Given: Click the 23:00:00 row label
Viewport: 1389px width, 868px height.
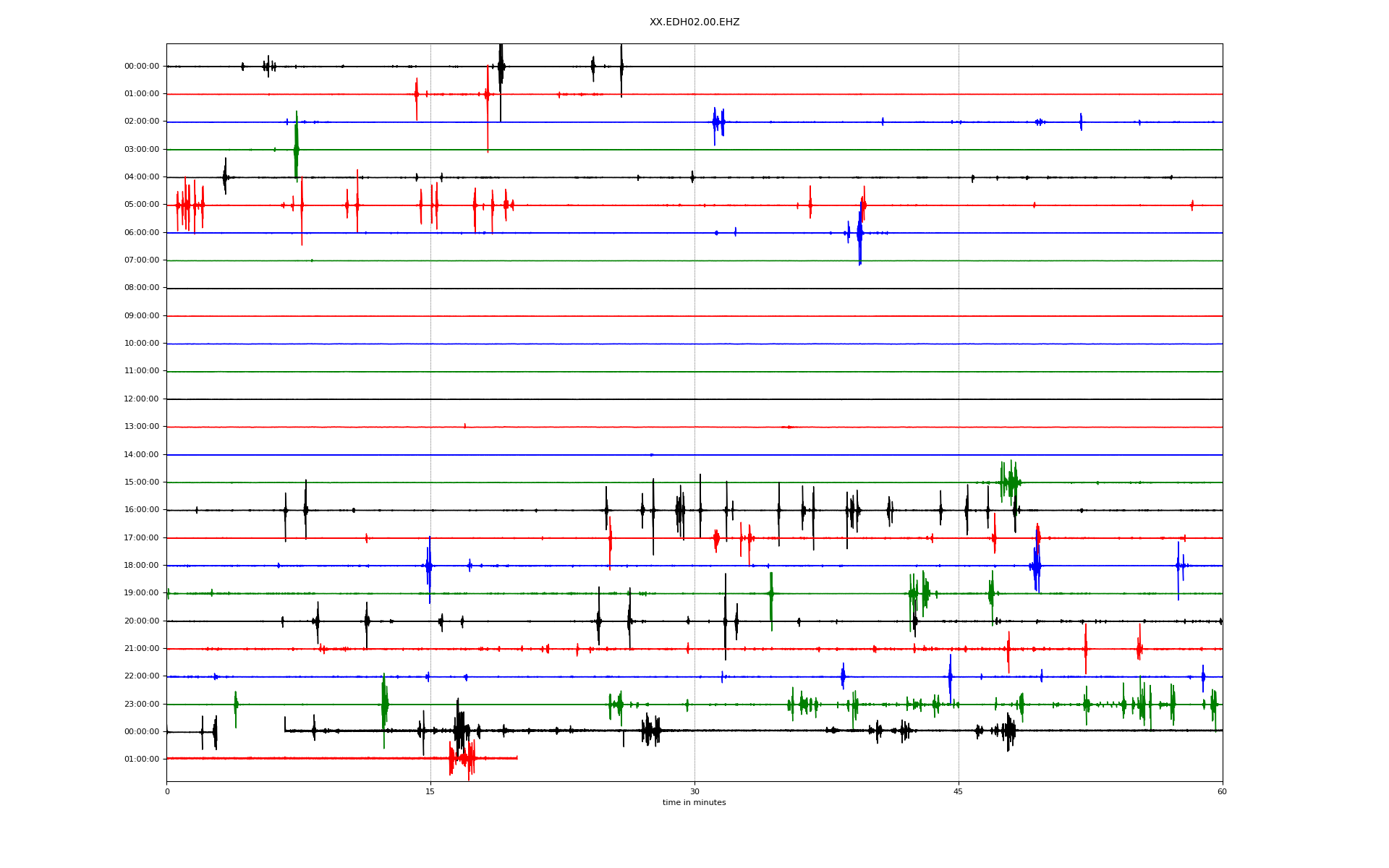Looking at the screenshot, I should click(x=142, y=704).
